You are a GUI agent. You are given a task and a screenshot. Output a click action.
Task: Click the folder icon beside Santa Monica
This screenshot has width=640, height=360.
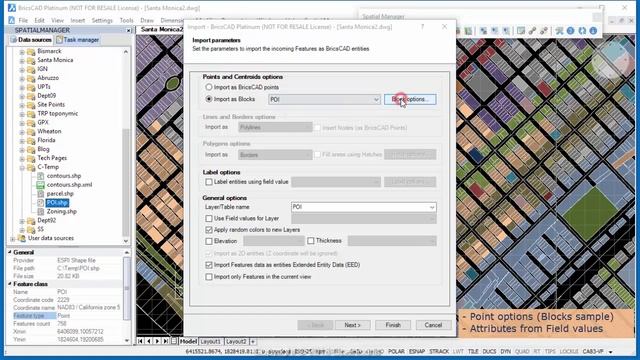[31, 60]
